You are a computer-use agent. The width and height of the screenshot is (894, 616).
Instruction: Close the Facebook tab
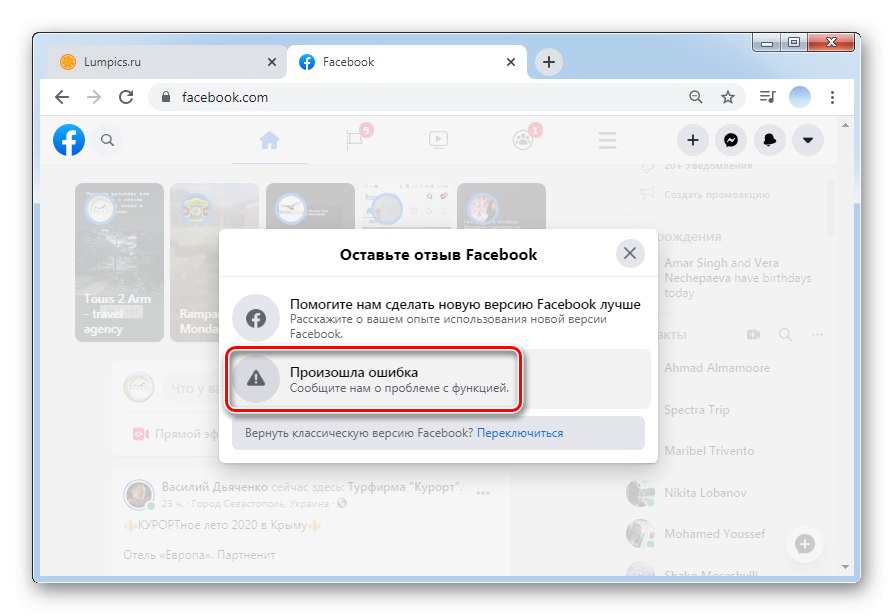511,62
